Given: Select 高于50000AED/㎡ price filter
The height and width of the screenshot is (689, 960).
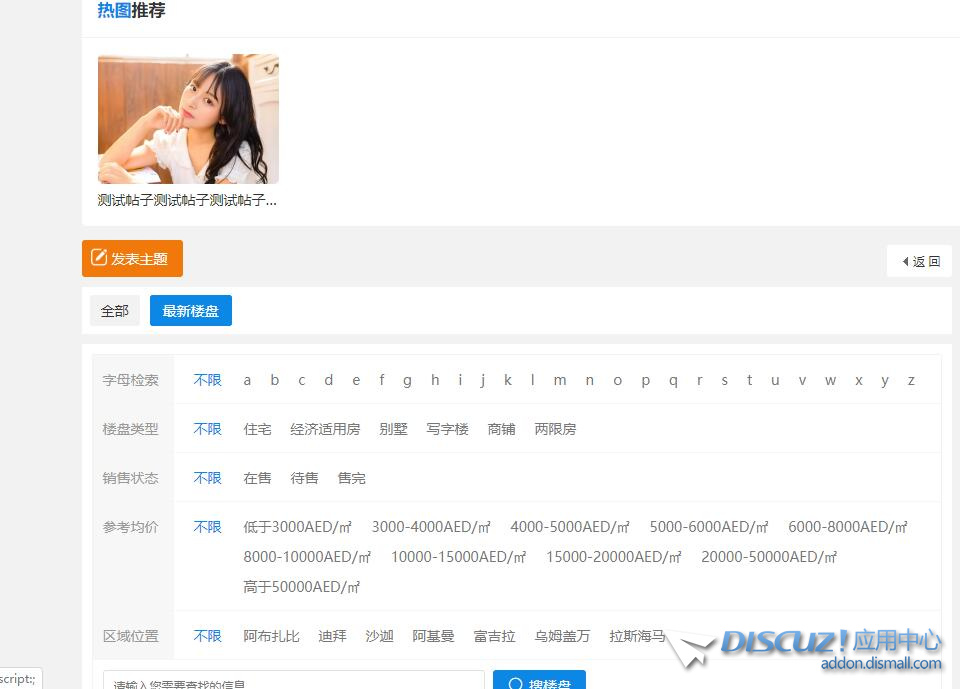Looking at the screenshot, I should point(301,587).
